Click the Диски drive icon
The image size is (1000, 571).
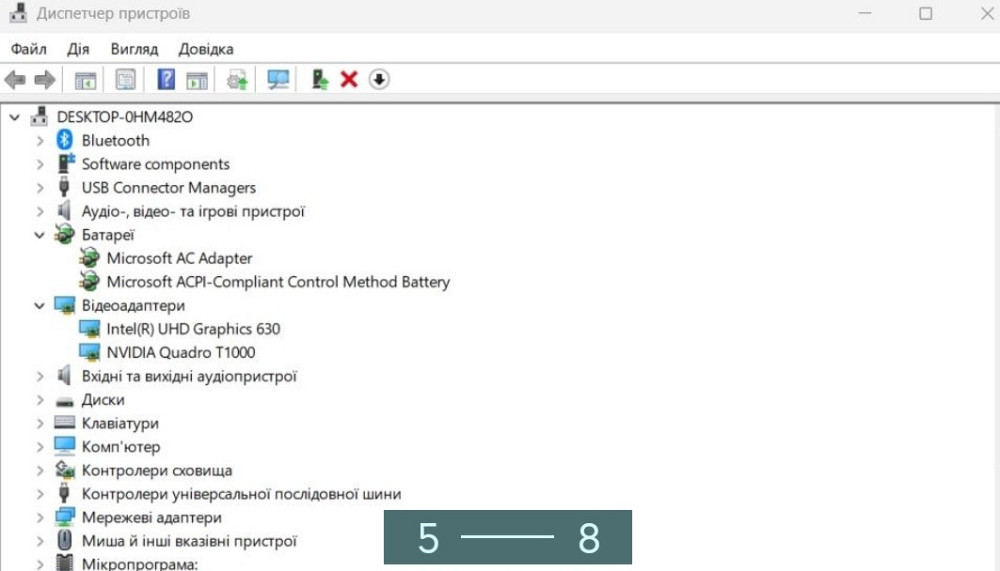(x=64, y=401)
